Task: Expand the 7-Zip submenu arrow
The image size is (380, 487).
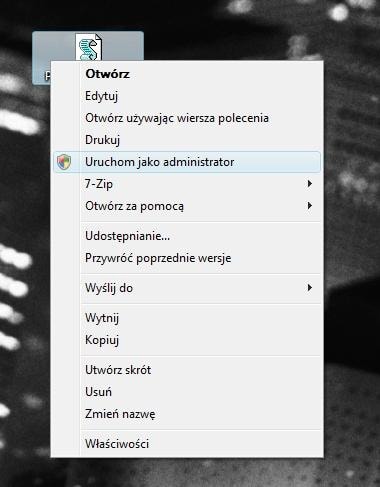Action: 310,184
